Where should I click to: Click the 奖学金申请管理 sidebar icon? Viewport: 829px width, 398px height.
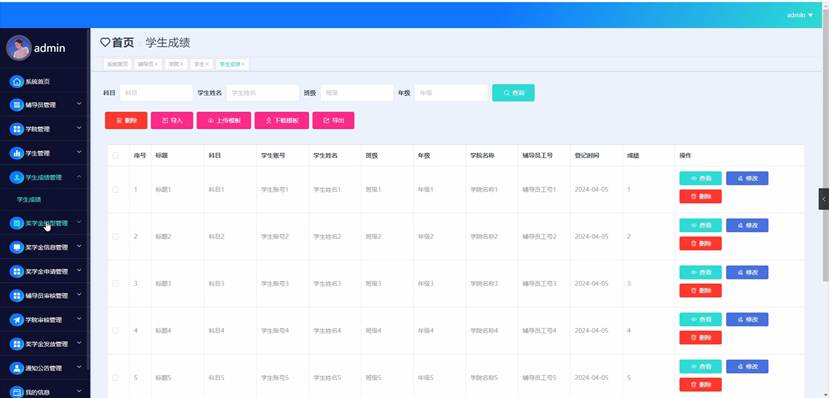(x=17, y=271)
